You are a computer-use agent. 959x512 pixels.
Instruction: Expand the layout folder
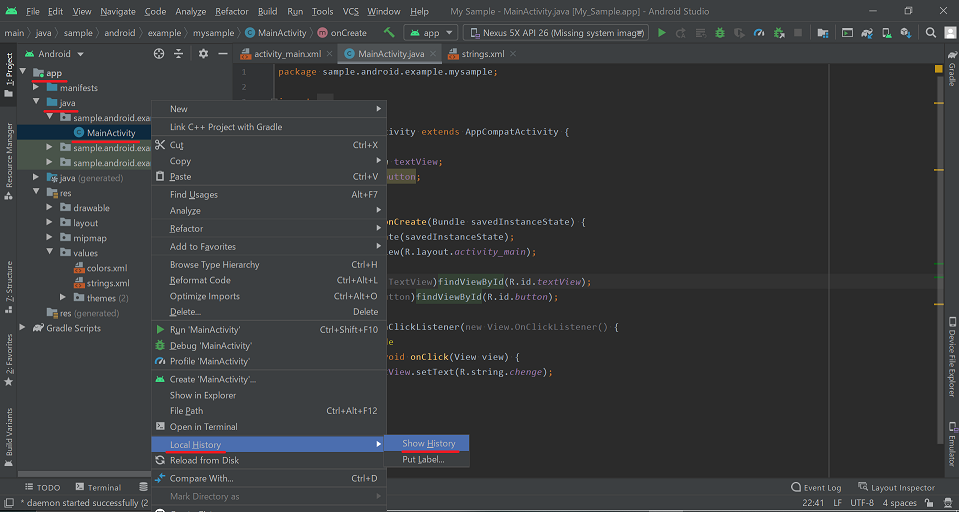[x=50, y=223]
